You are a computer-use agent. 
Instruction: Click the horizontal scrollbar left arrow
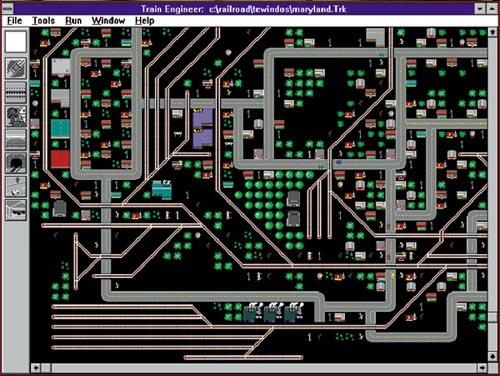(36, 368)
